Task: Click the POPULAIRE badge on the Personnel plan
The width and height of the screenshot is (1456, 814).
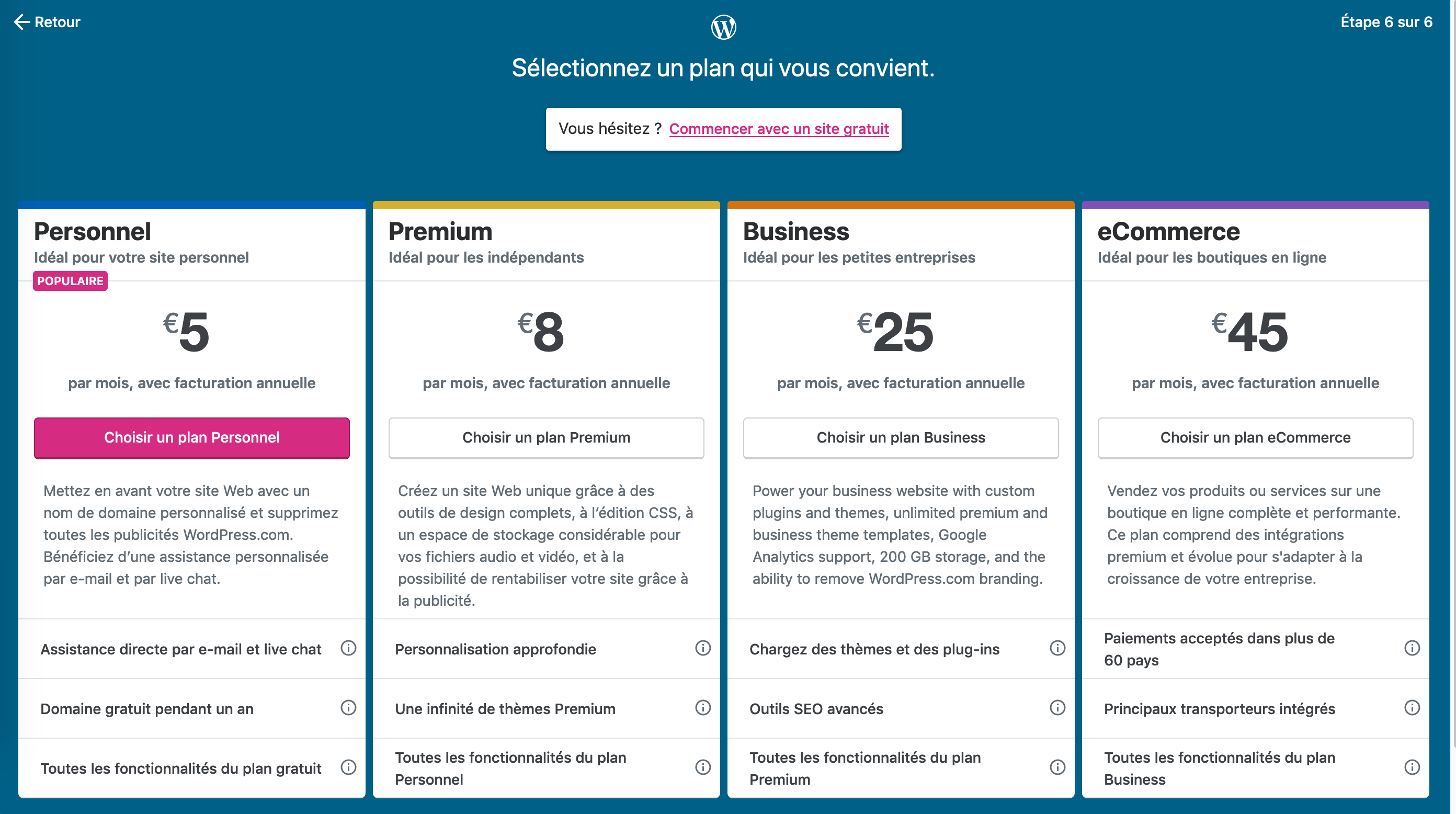Action: (x=70, y=280)
